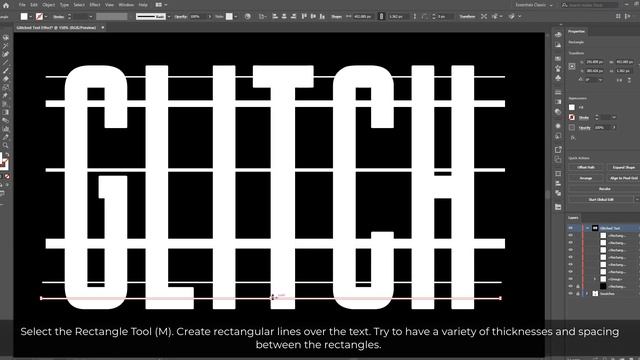Open the Graphic Styles panel icon in the dock

click(558, 136)
